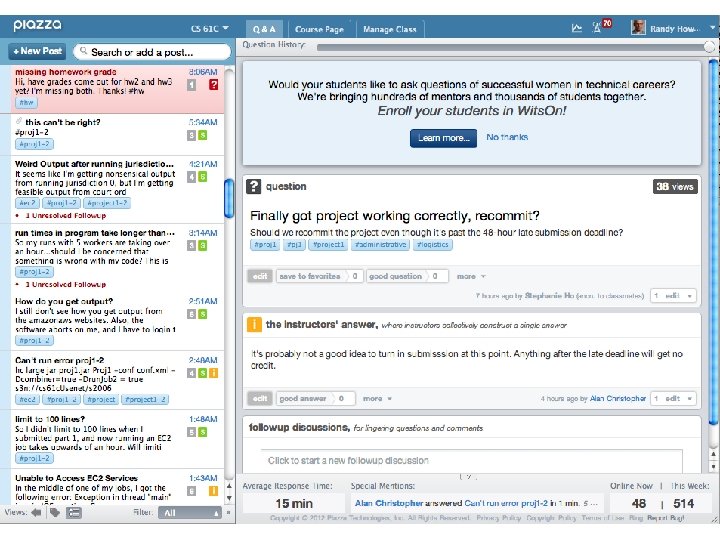The width and height of the screenshot is (720, 540).
Task: Focus Search or add a post field
Action: point(152,52)
